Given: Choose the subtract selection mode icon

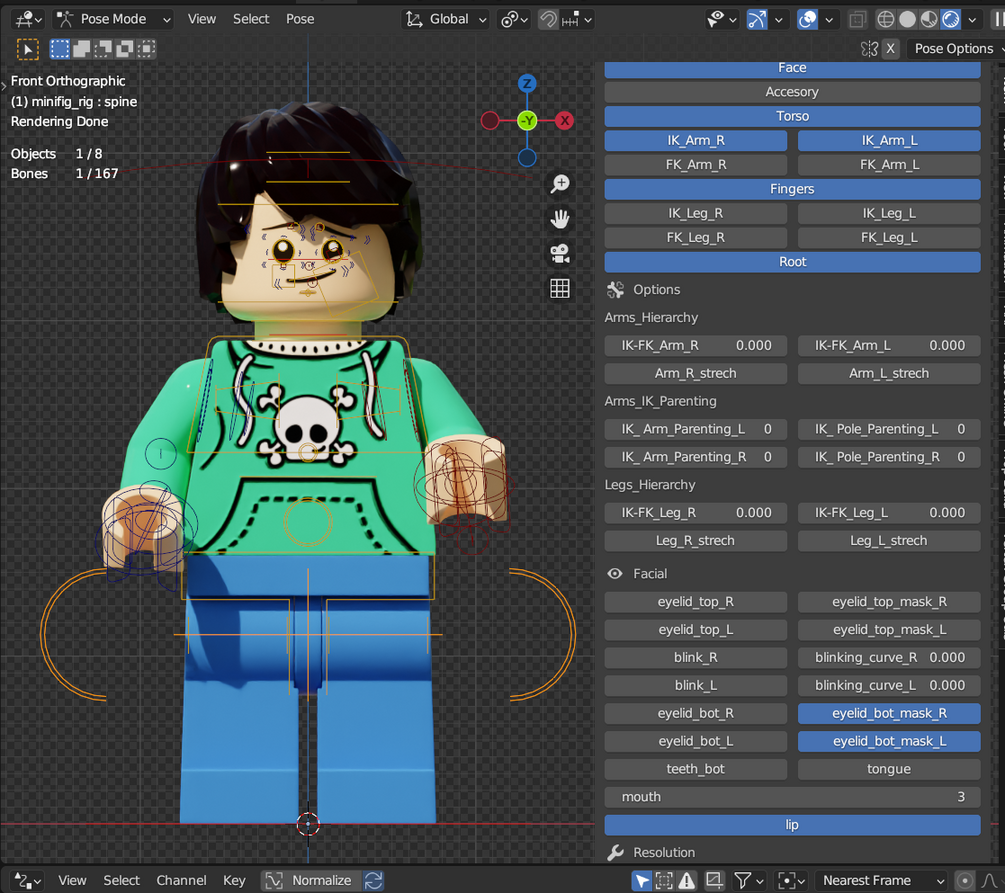Looking at the screenshot, I should [x=103, y=49].
